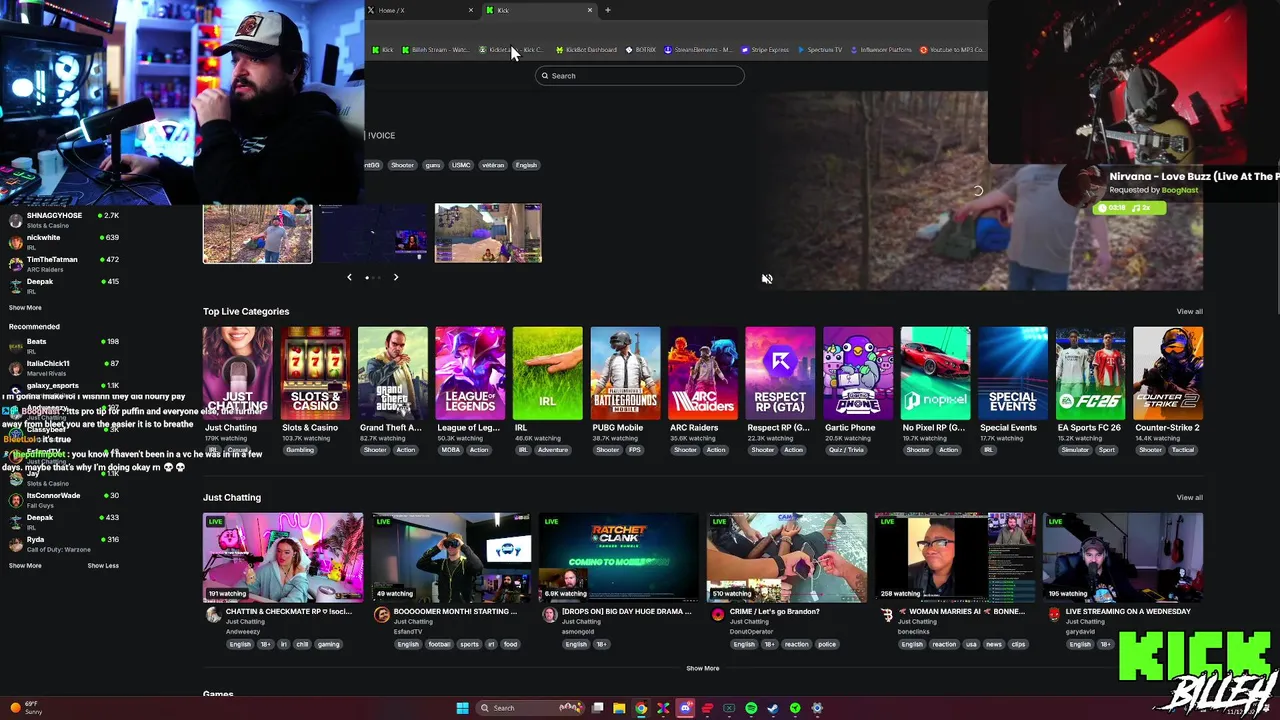The width and height of the screenshot is (1280, 720).
Task: Click the Windows taskbar search box
Action: coord(529,708)
